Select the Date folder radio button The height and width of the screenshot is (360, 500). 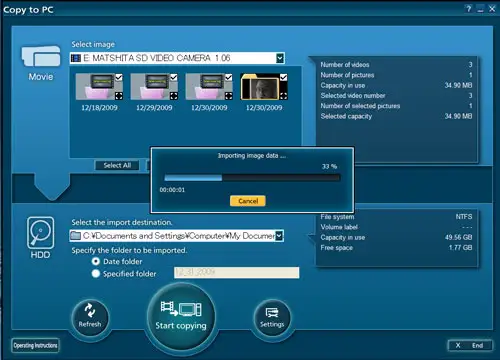(x=96, y=261)
